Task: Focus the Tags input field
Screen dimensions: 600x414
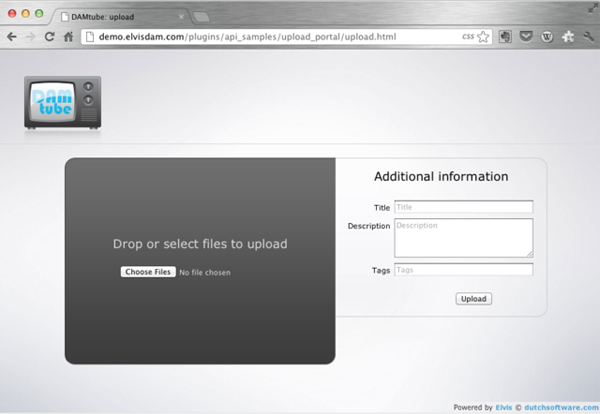Action: point(463,270)
